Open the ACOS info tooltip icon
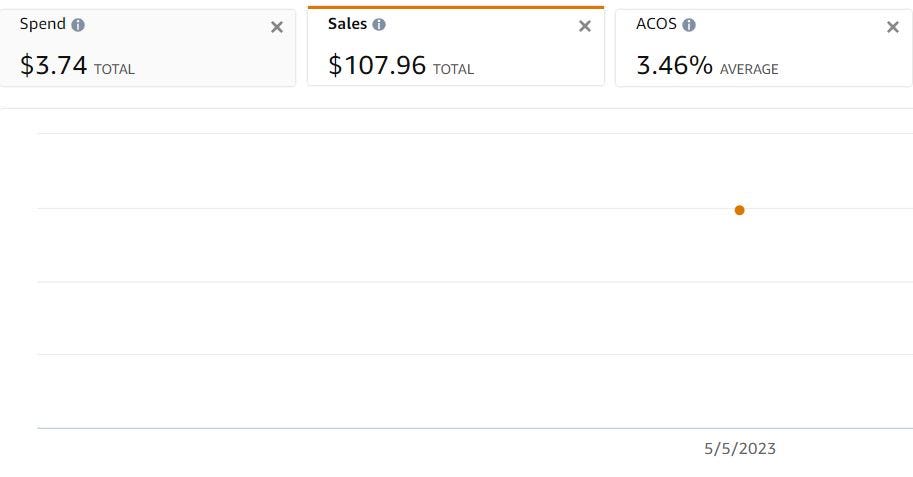 click(x=689, y=25)
